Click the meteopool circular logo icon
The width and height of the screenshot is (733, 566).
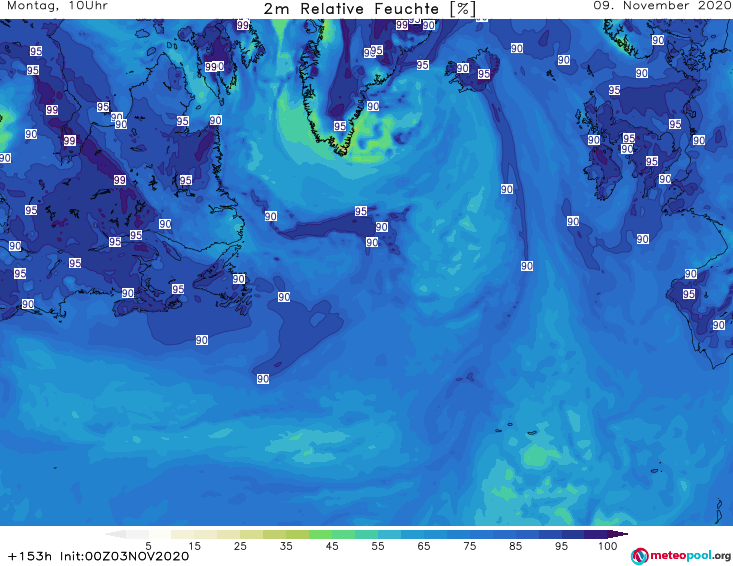click(640, 556)
